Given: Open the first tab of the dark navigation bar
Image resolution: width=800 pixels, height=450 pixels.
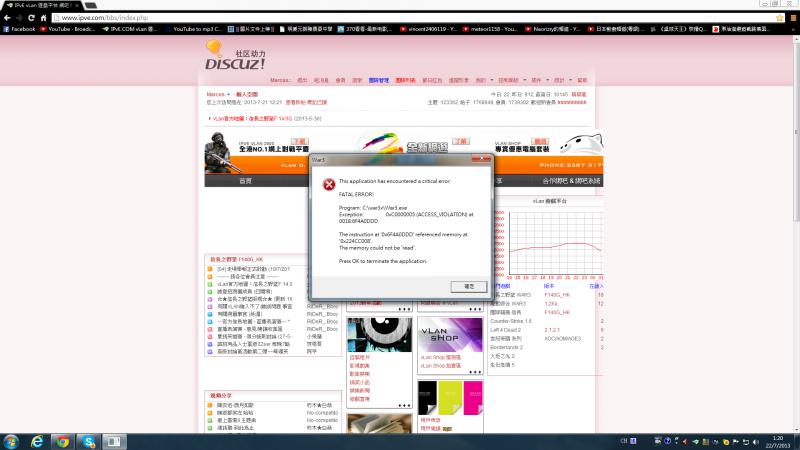Looking at the screenshot, I should (245, 181).
